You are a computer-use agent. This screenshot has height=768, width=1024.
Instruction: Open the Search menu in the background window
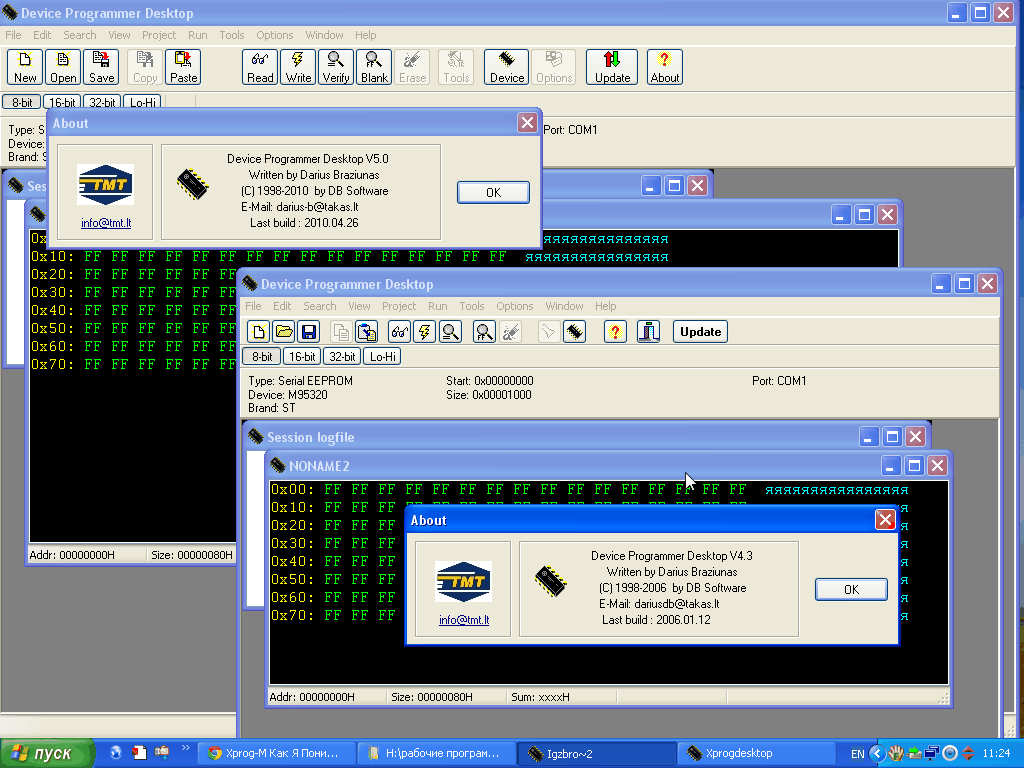click(80, 35)
